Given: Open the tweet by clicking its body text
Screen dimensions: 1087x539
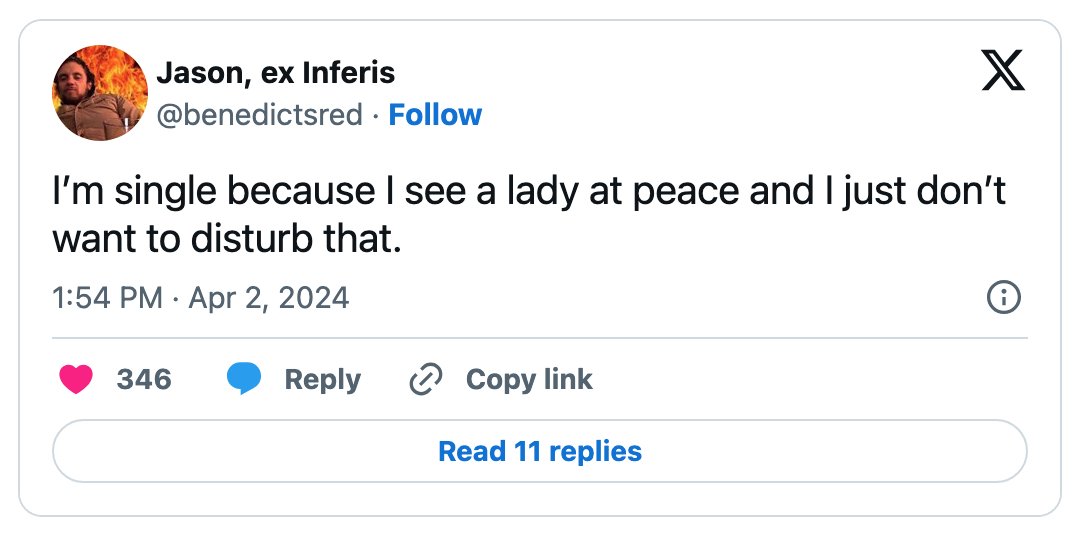Looking at the screenshot, I should pyautogui.click(x=529, y=215).
